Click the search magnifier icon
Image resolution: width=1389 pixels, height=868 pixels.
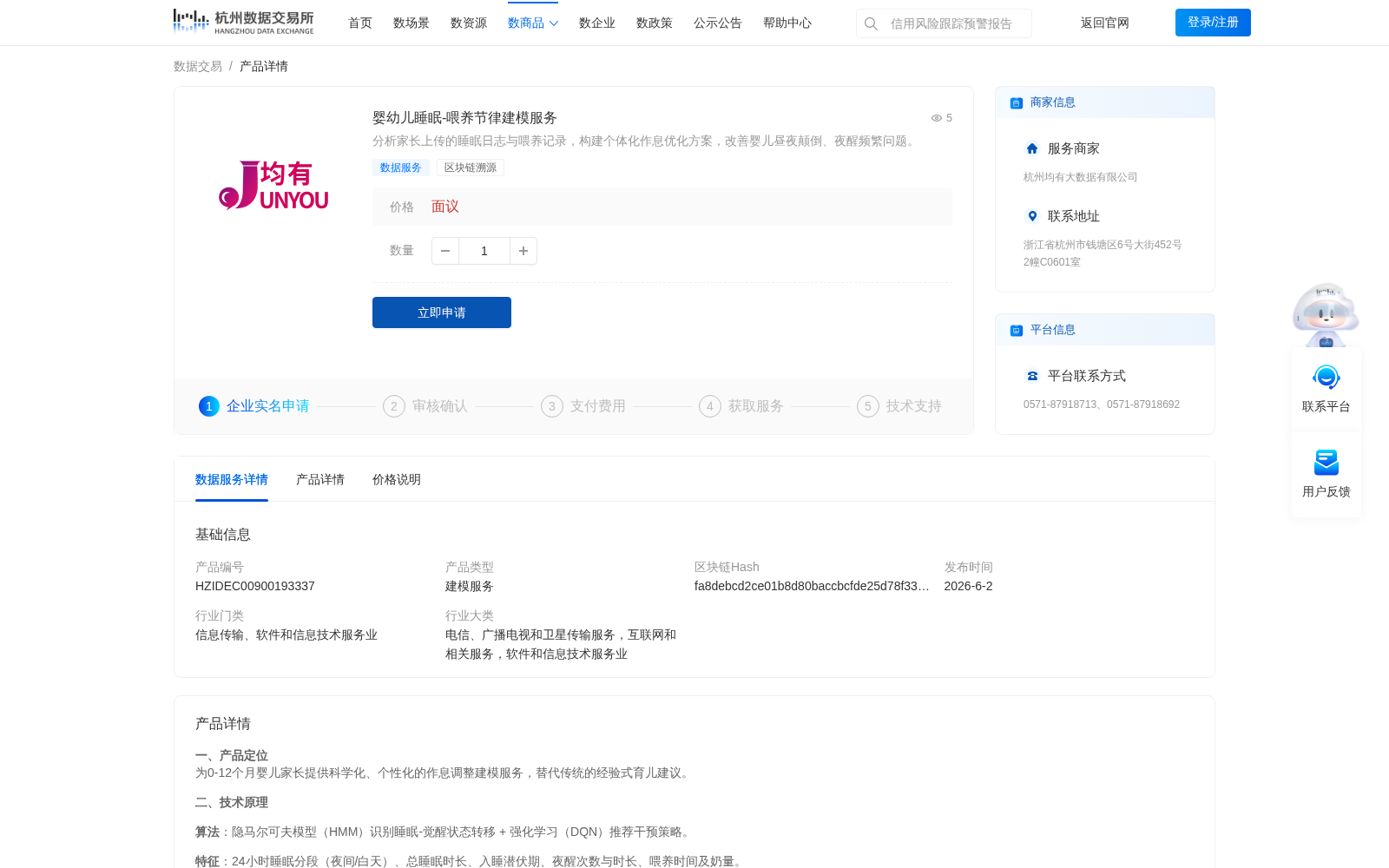tap(871, 23)
